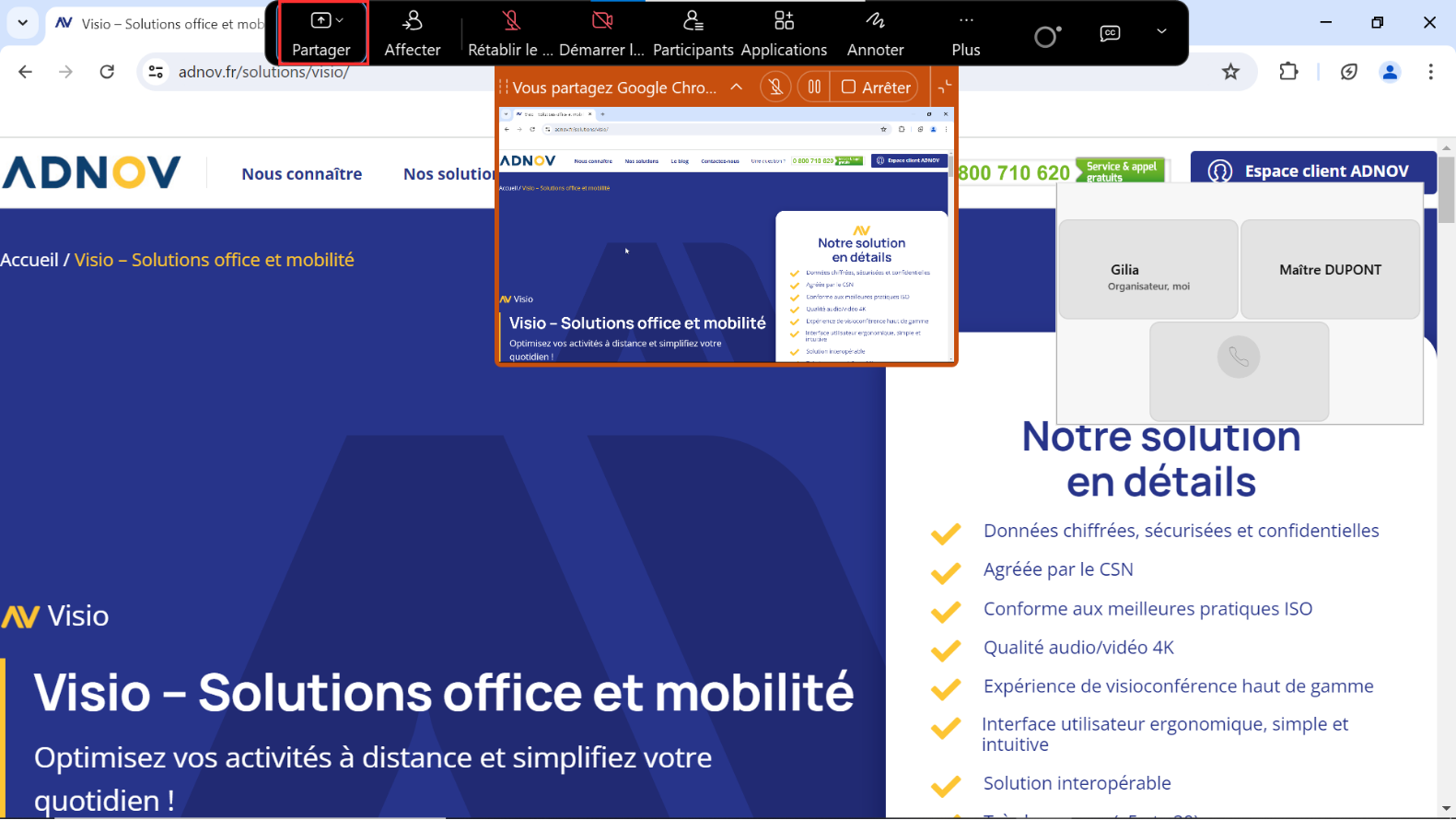Click 'Qualité audio/vidéo 4K' text
The width and height of the screenshot is (1456, 820).
(x=1078, y=648)
